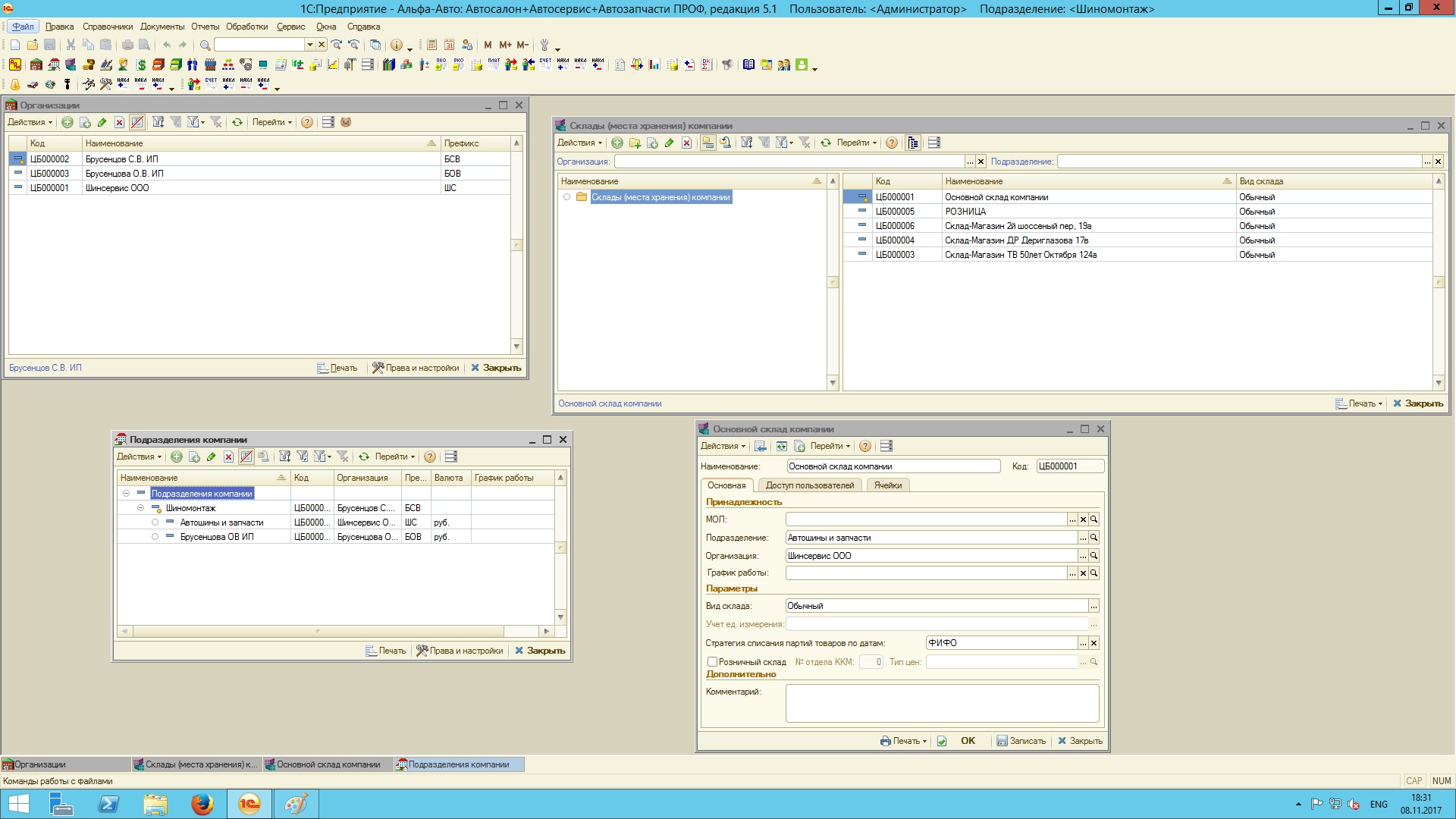Viewport: 1456px width, 819px height.
Task: Open the Отчеты menu
Action: (205, 27)
